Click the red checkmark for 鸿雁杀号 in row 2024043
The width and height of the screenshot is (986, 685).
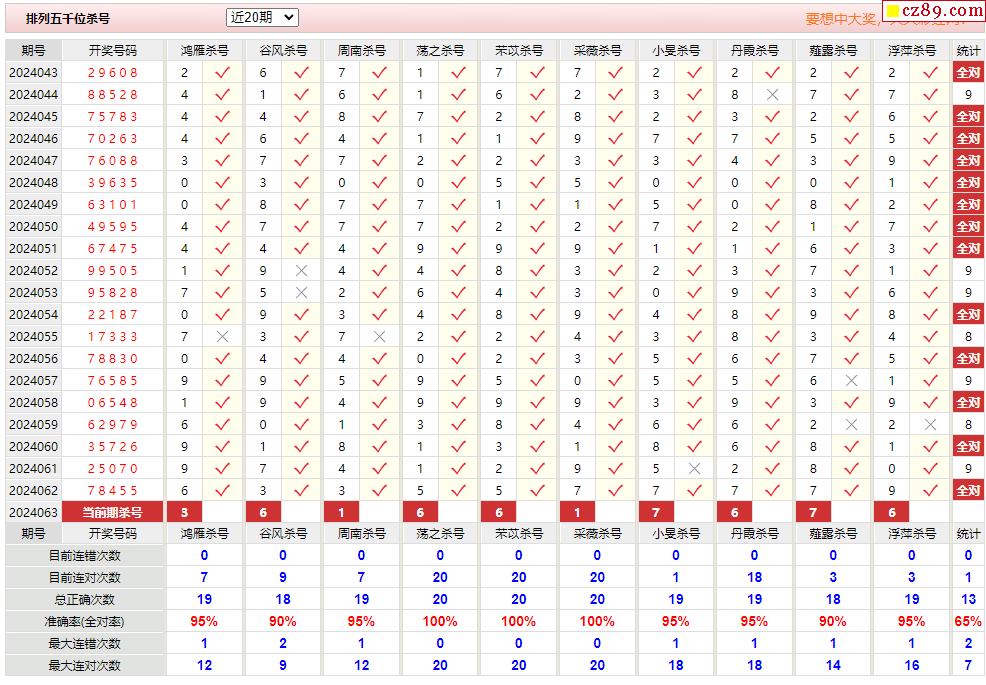point(222,72)
